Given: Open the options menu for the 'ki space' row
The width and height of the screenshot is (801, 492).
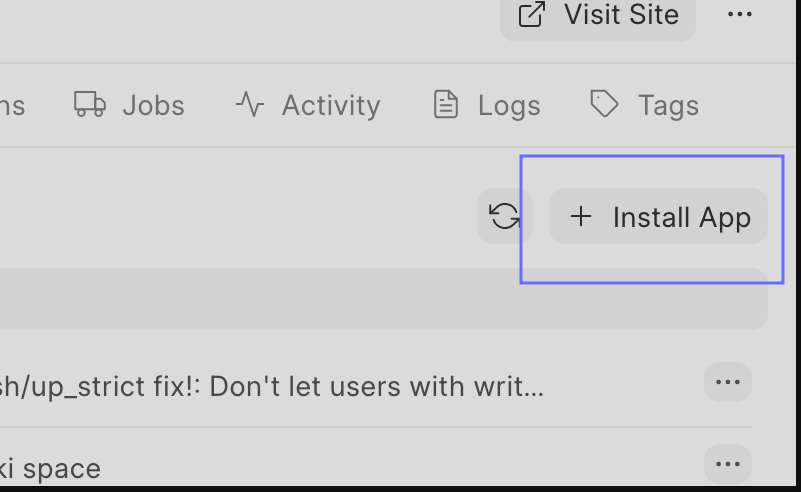Looking at the screenshot, I should click(x=728, y=464).
